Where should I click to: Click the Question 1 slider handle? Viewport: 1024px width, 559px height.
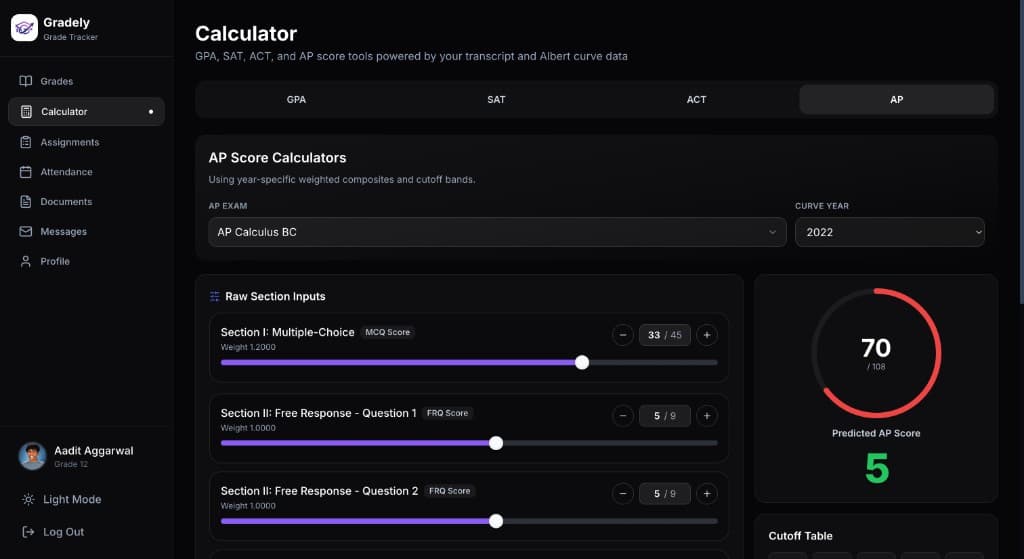click(496, 443)
